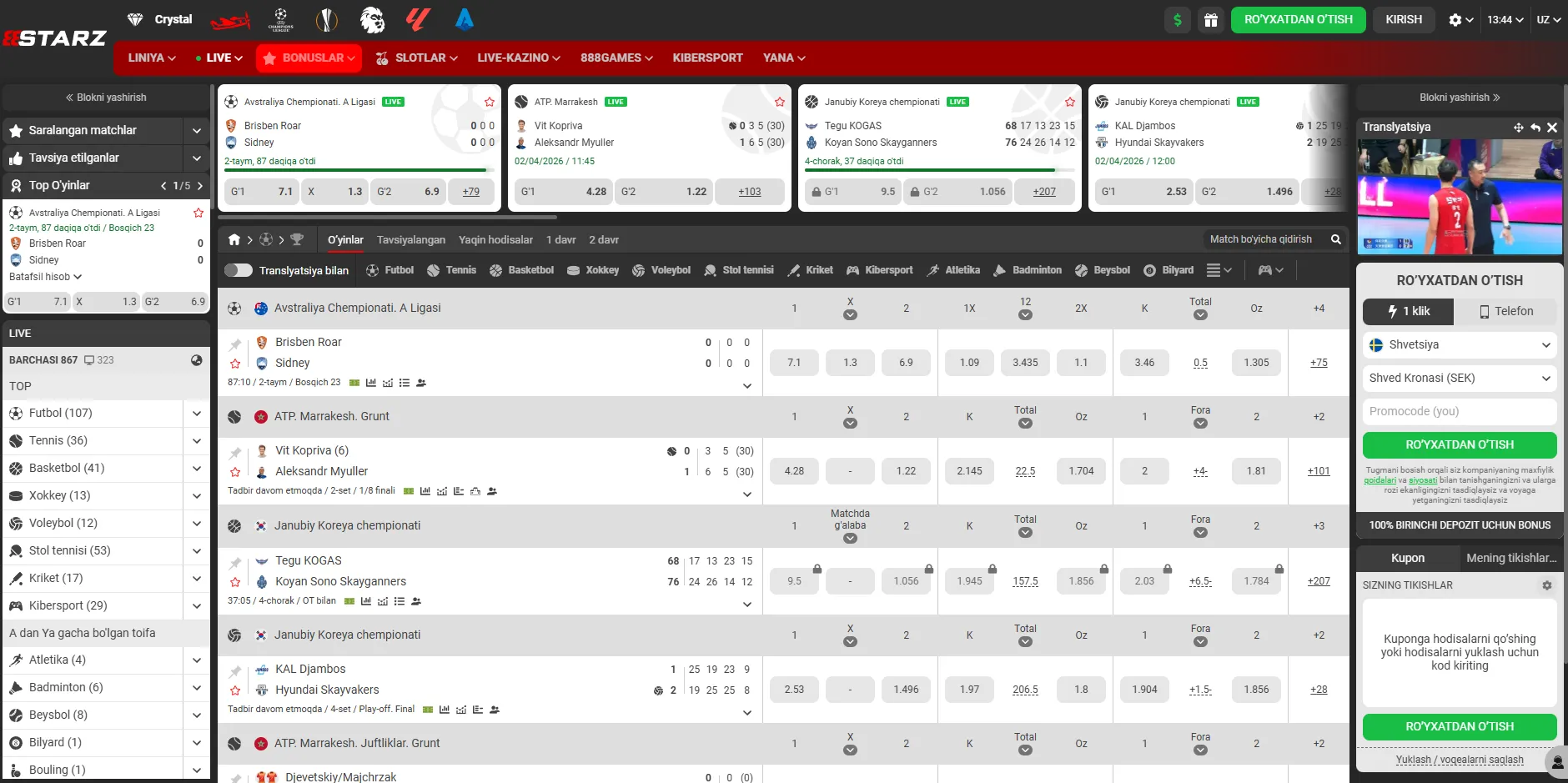Image resolution: width=1568 pixels, height=783 pixels.
Task: Star the Vit Kopriva match in list
Action: (x=235, y=472)
